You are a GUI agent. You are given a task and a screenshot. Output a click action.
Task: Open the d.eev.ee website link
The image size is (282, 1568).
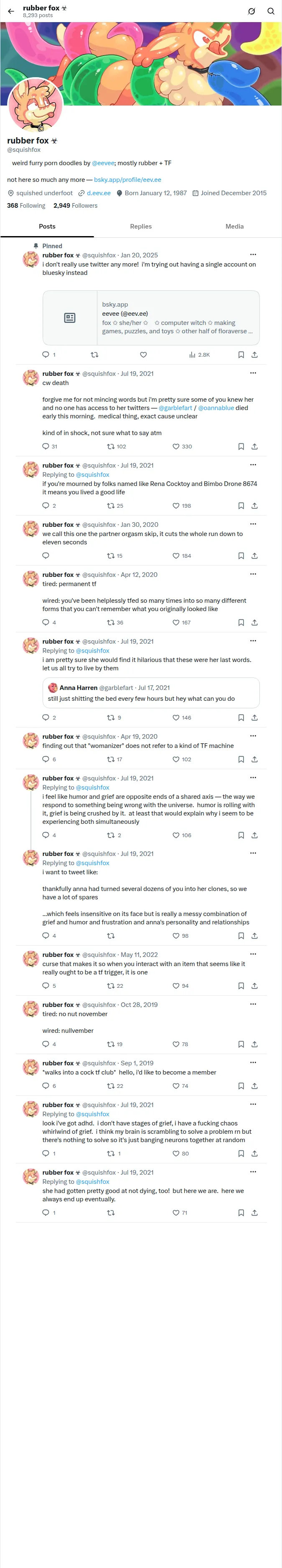click(x=99, y=193)
